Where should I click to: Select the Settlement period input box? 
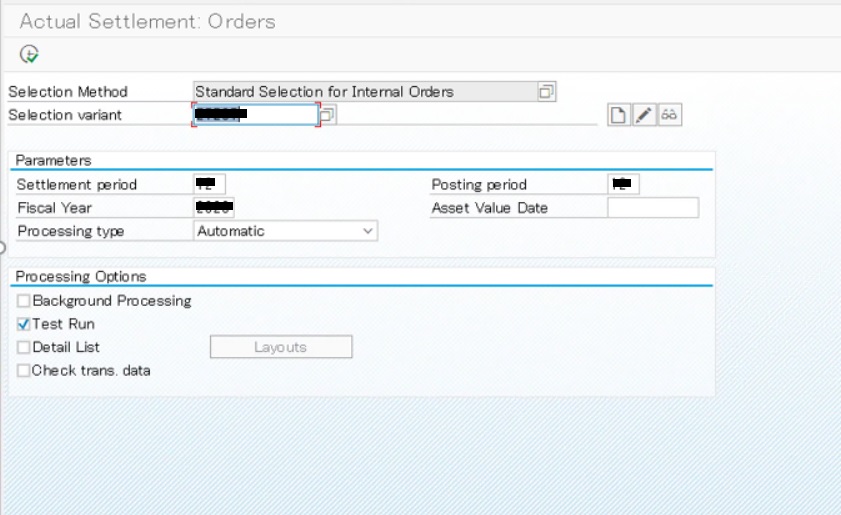pos(210,184)
